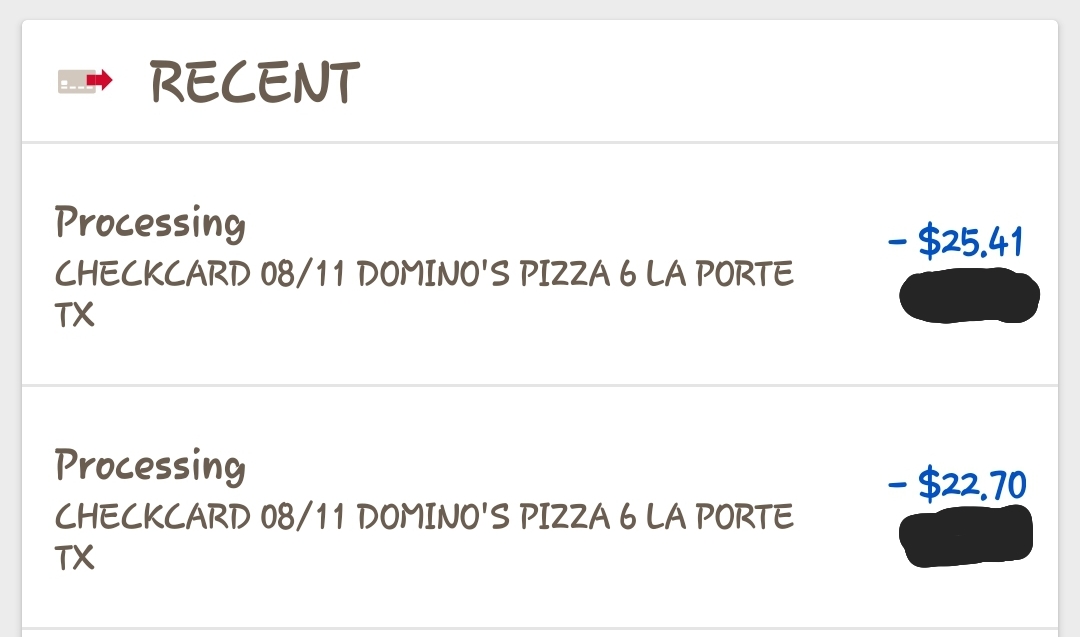Click Processing status above the $22.70 transaction
This screenshot has width=1080, height=637.
[x=150, y=466]
